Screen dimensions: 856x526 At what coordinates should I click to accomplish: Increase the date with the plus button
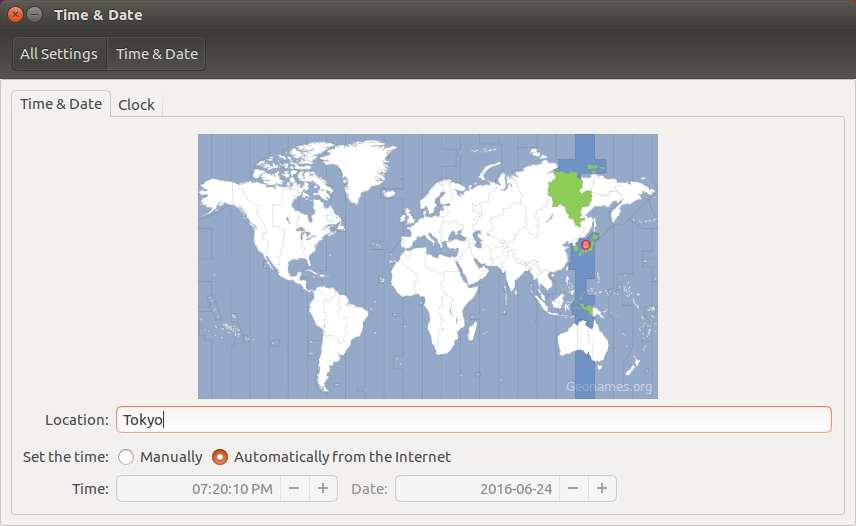(602, 488)
